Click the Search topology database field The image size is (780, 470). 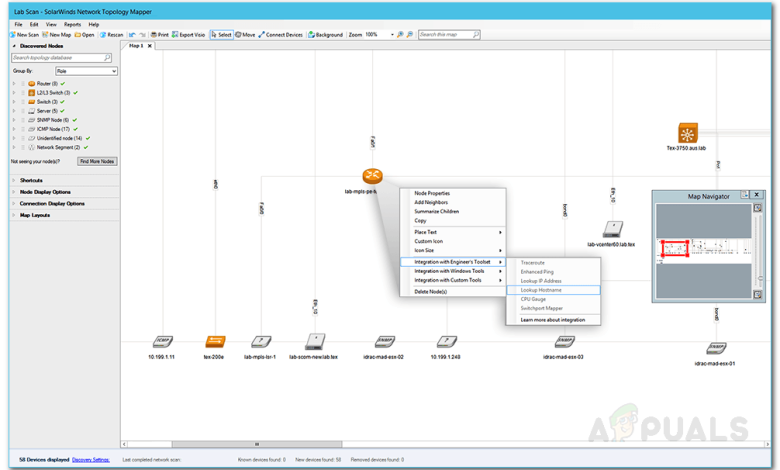61,58
